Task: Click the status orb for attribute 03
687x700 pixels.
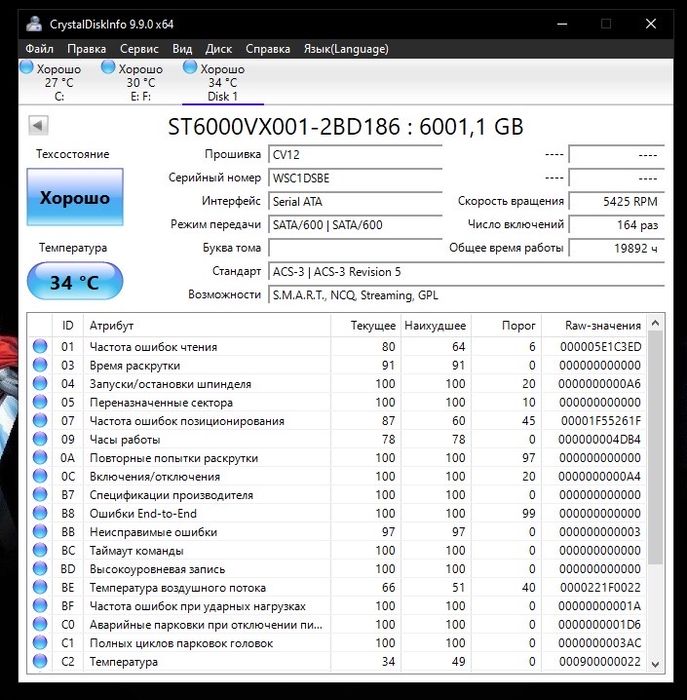Action: coord(40,365)
